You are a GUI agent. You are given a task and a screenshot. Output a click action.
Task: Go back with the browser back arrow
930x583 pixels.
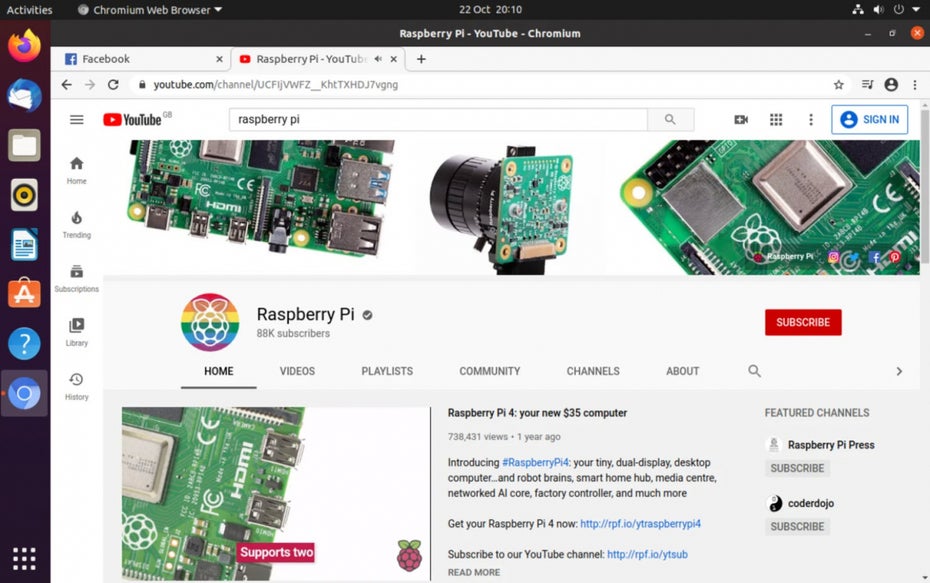click(x=66, y=85)
